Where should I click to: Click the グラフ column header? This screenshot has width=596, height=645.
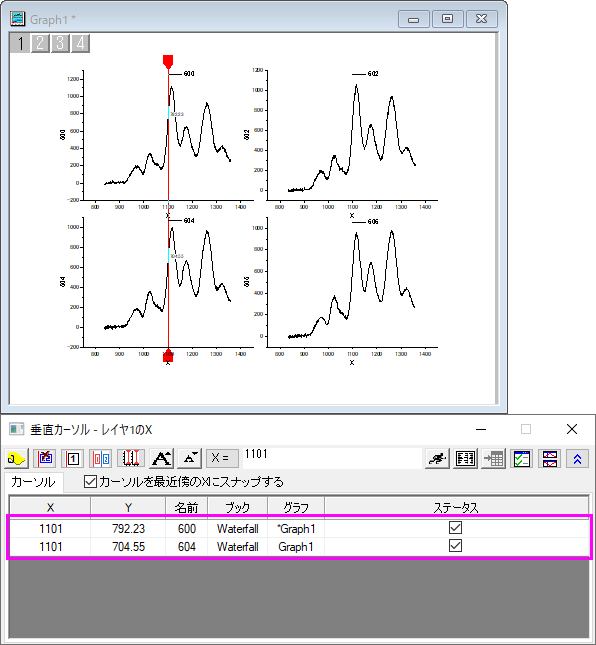(x=296, y=507)
